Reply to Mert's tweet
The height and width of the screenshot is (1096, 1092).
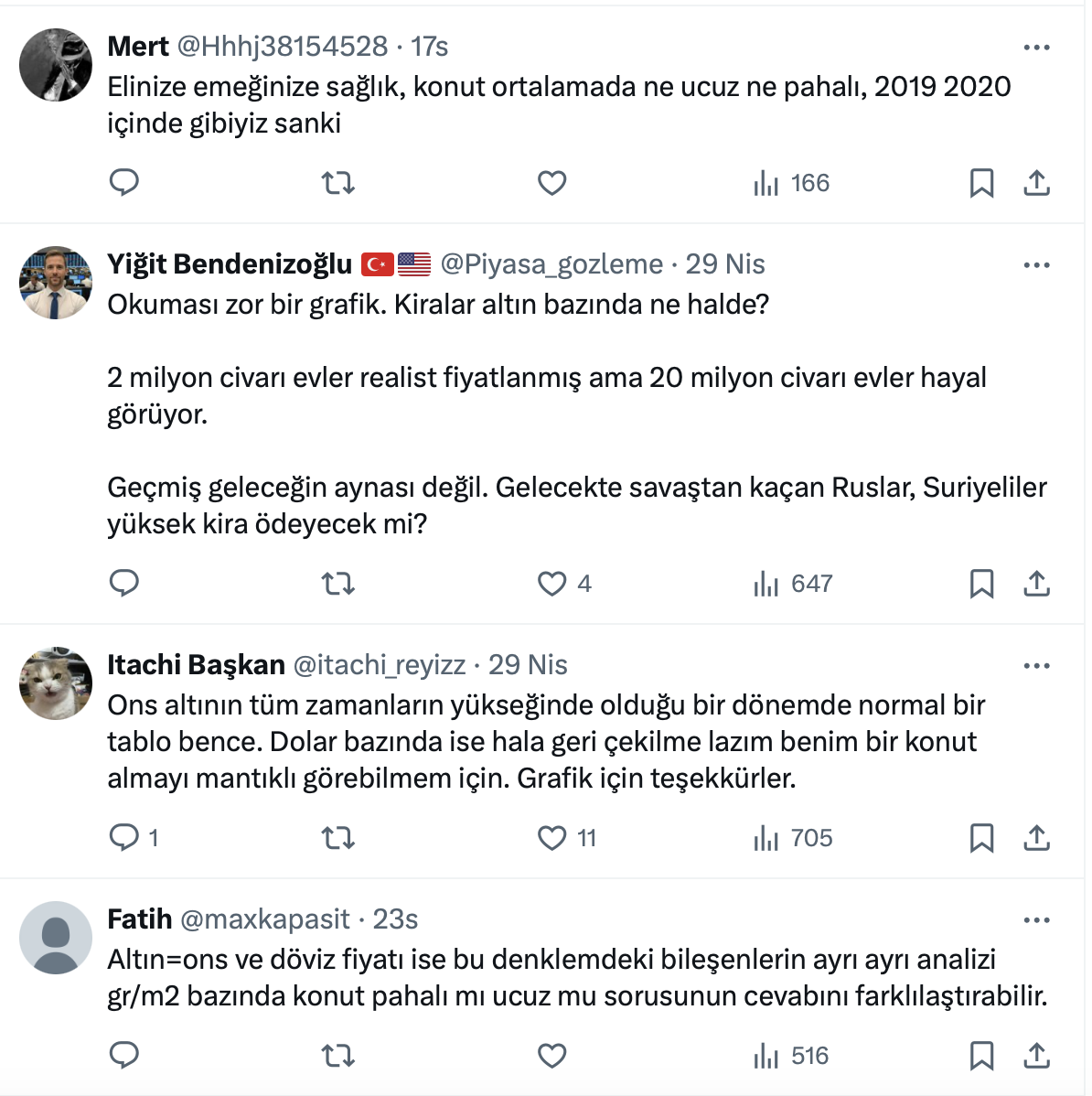pyautogui.click(x=124, y=183)
